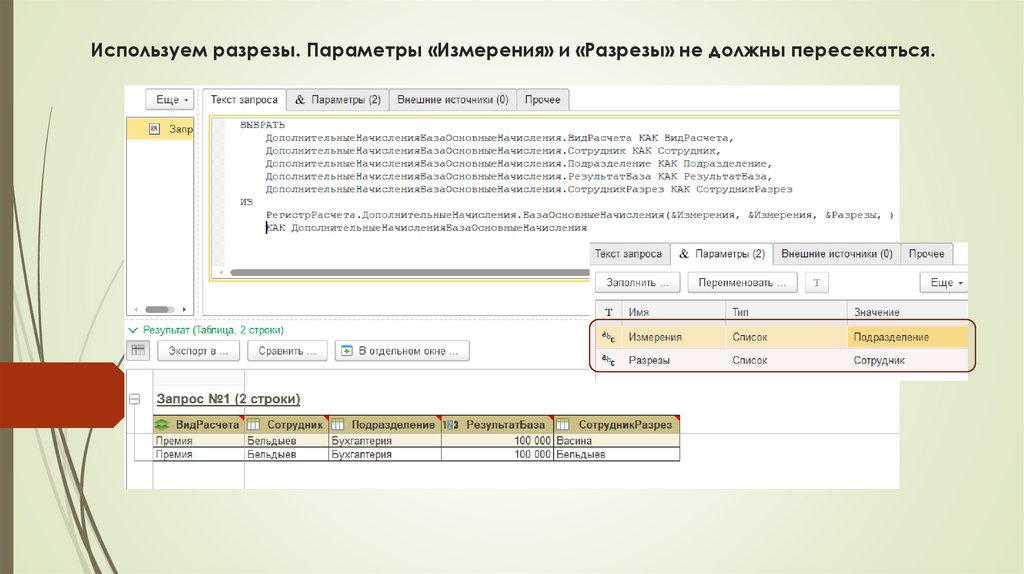1024x574 pixels.
Task: Click the abc type icon for Разрезы
Action: point(608,360)
